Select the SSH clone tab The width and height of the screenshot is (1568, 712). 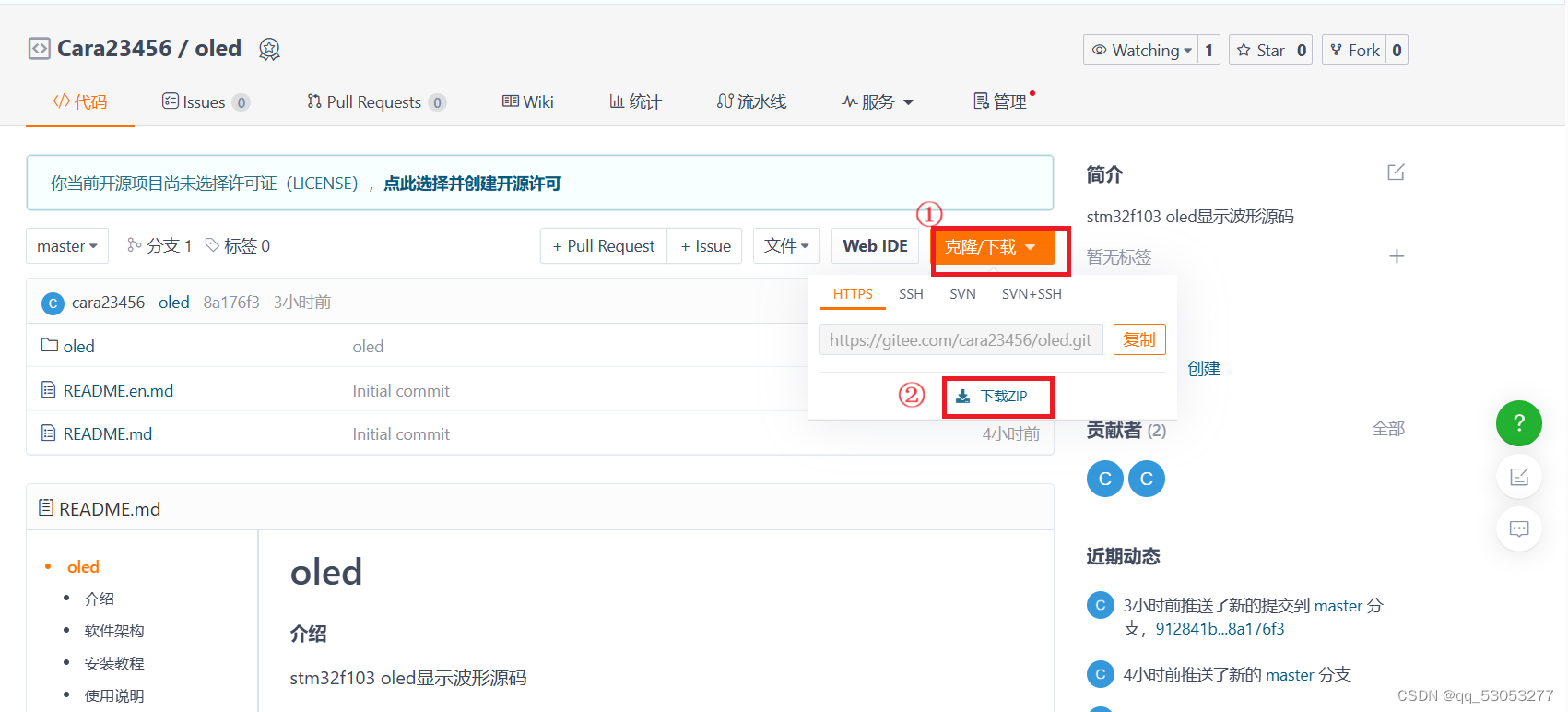(x=911, y=294)
